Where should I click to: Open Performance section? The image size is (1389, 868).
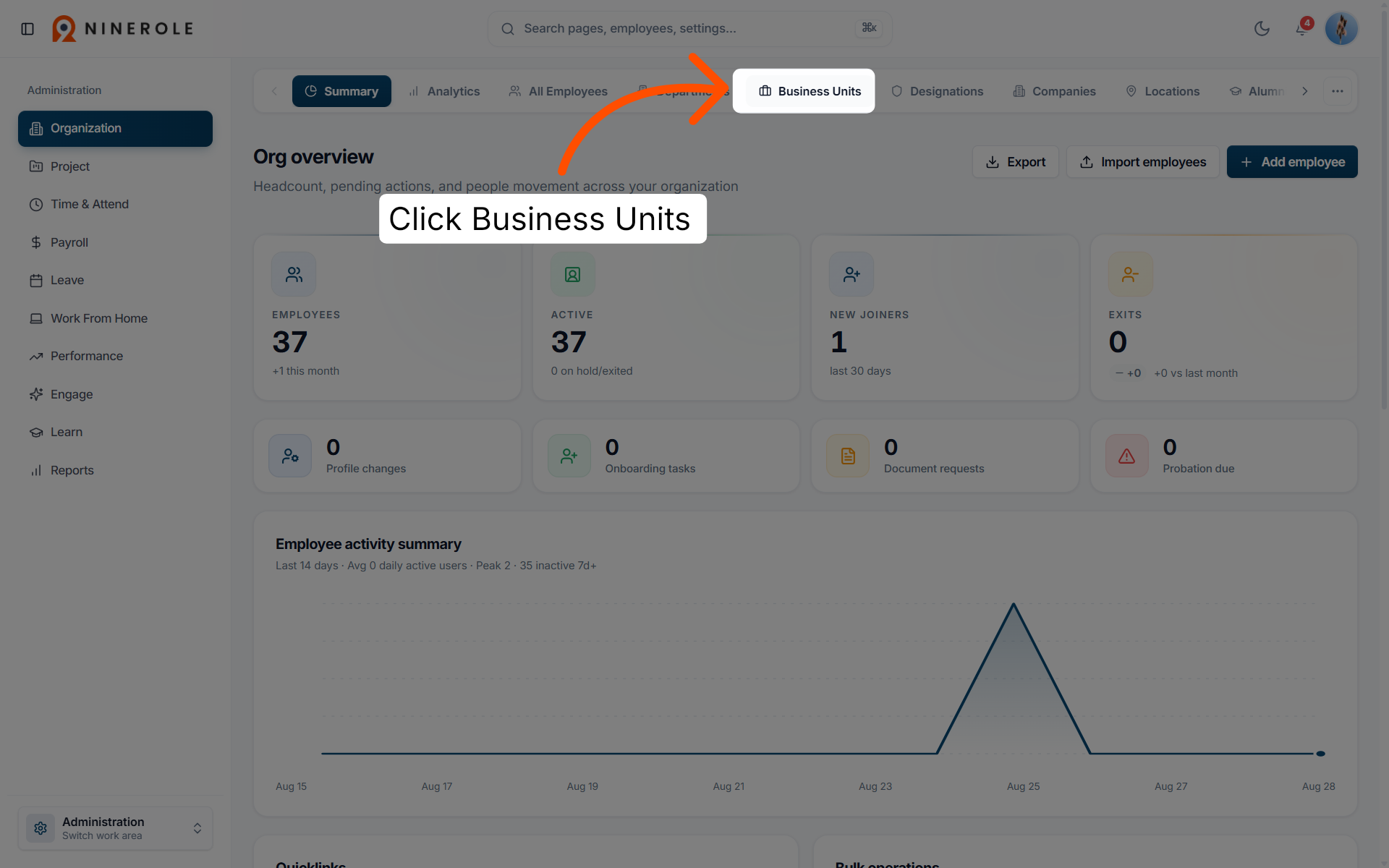pos(115,357)
